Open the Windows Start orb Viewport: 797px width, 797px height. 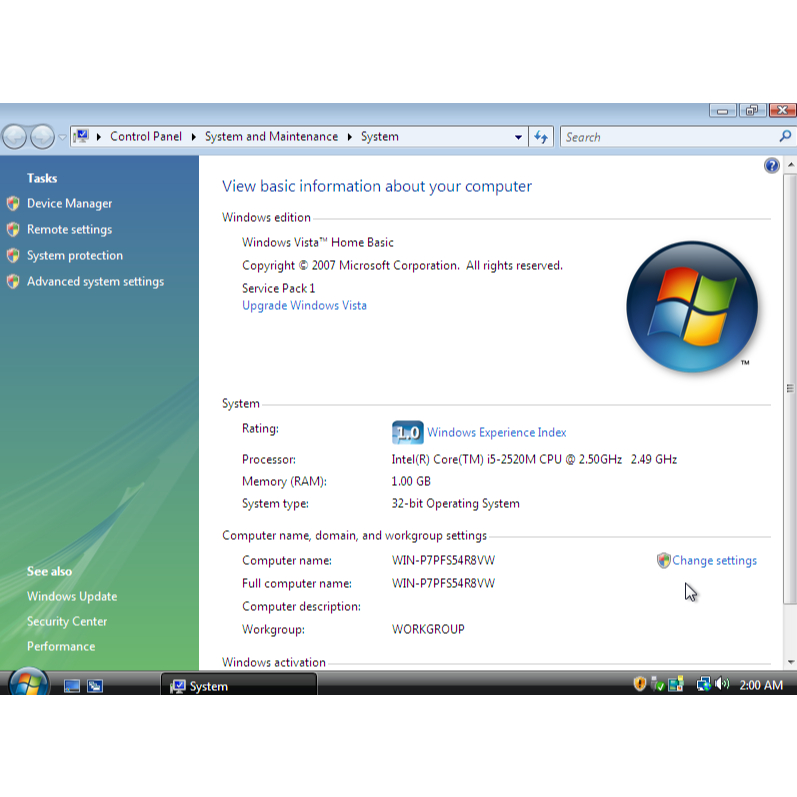[x=28, y=683]
